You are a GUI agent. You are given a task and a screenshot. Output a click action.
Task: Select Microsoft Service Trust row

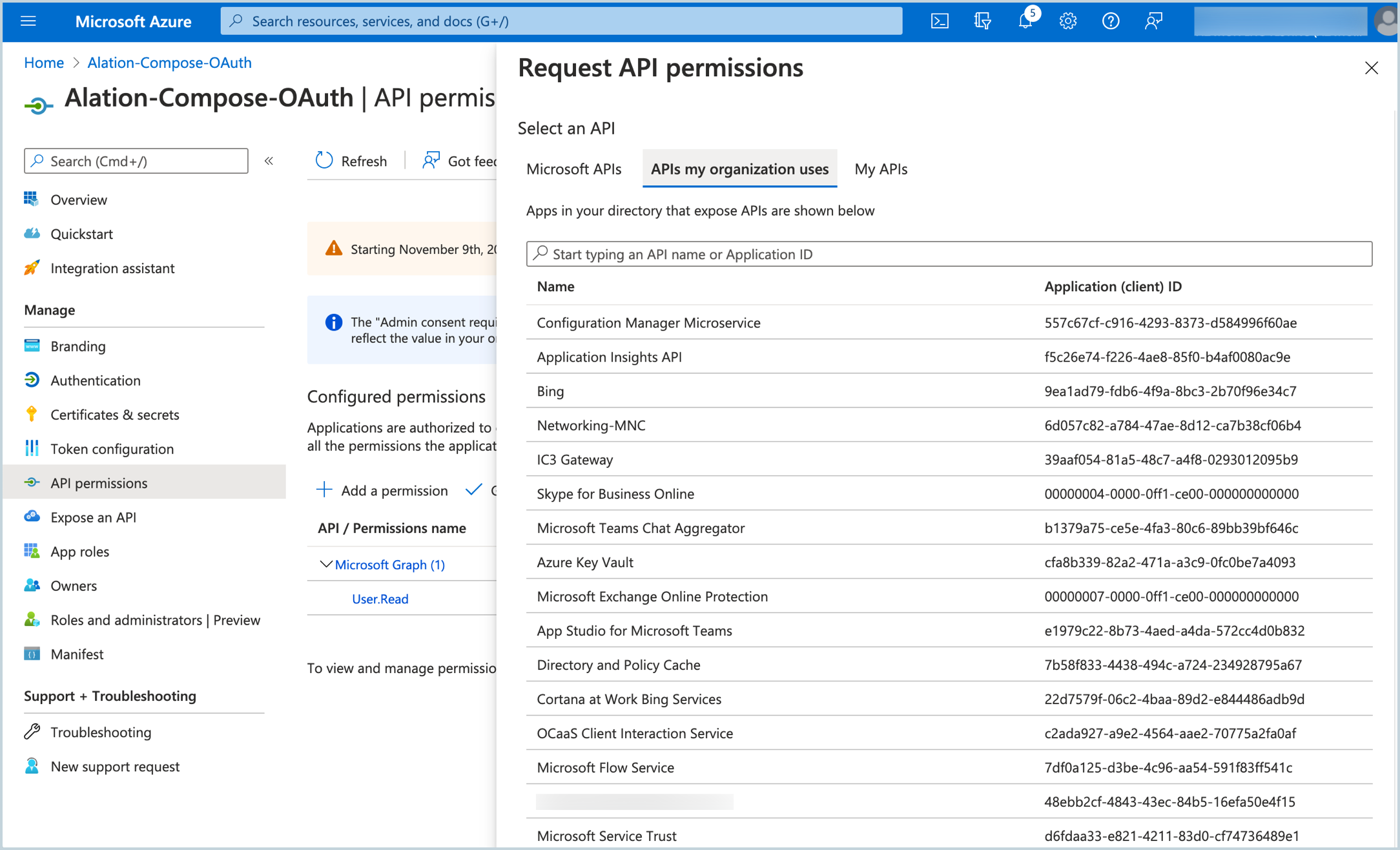point(949,835)
